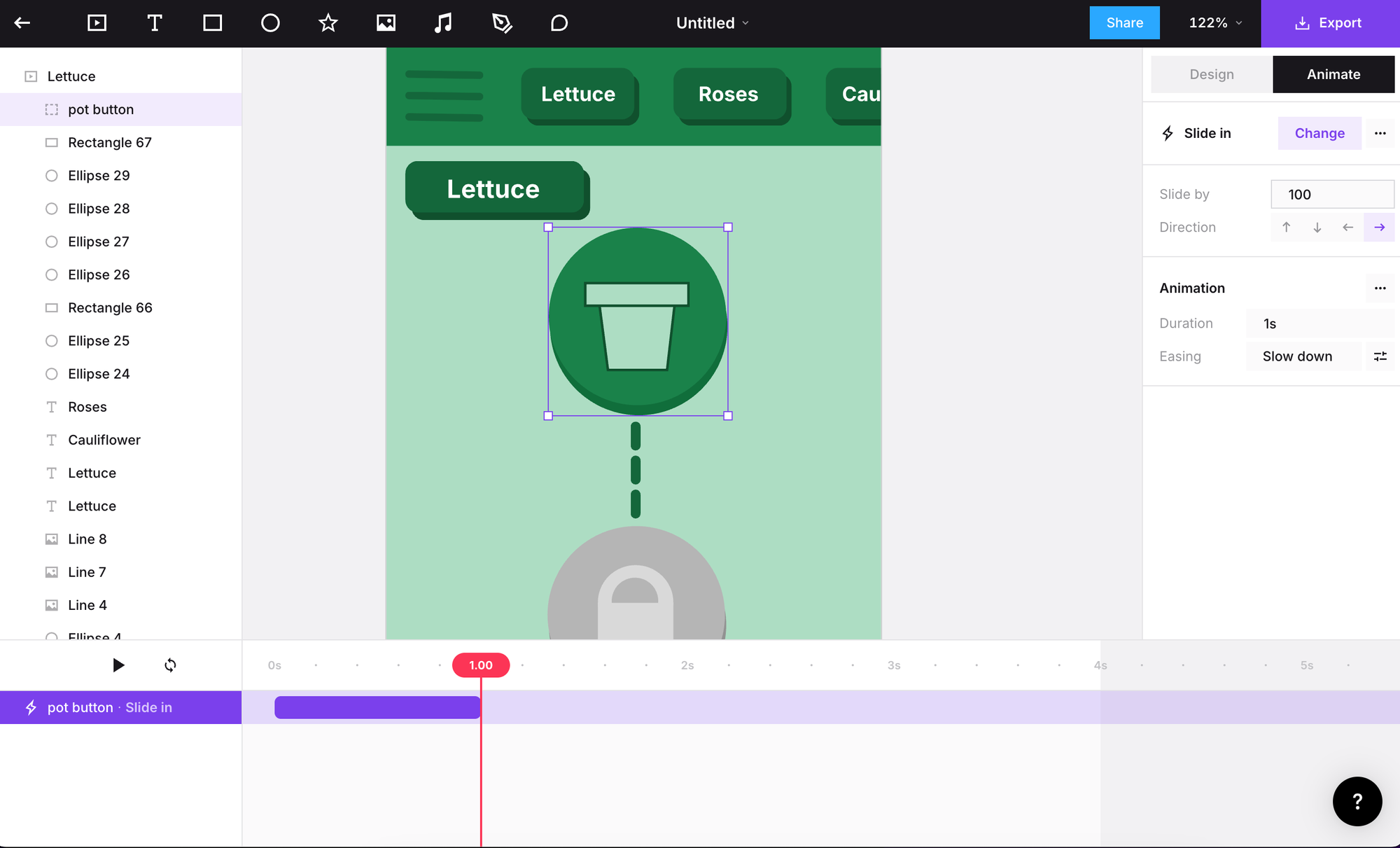This screenshot has height=848, width=1400.
Task: Open the Untitled project name dropdown
Action: pos(712,23)
